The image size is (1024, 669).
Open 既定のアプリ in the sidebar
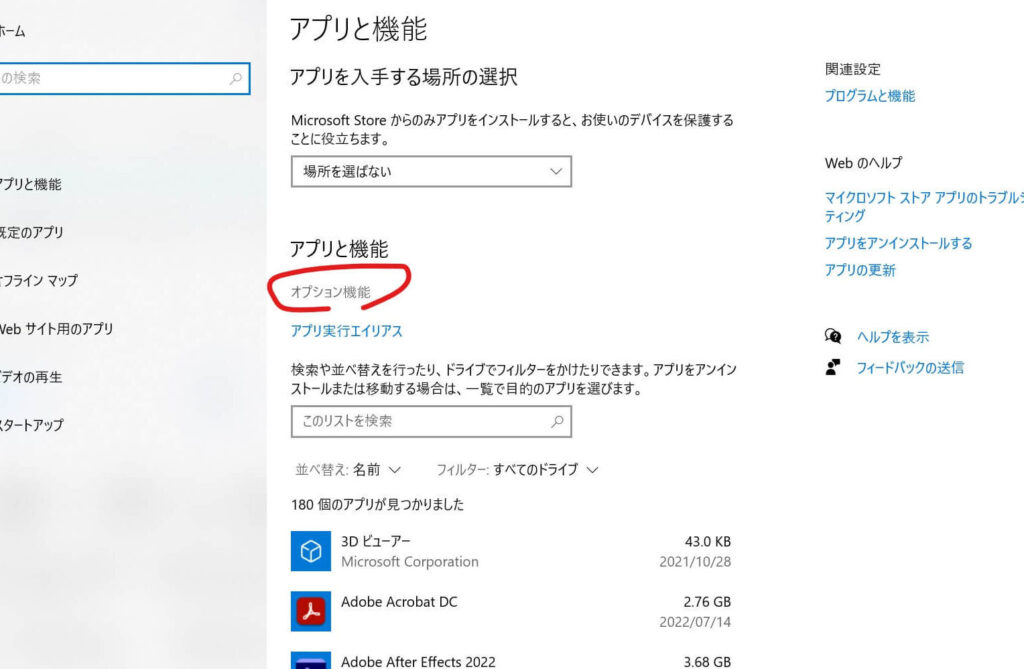click(32, 232)
